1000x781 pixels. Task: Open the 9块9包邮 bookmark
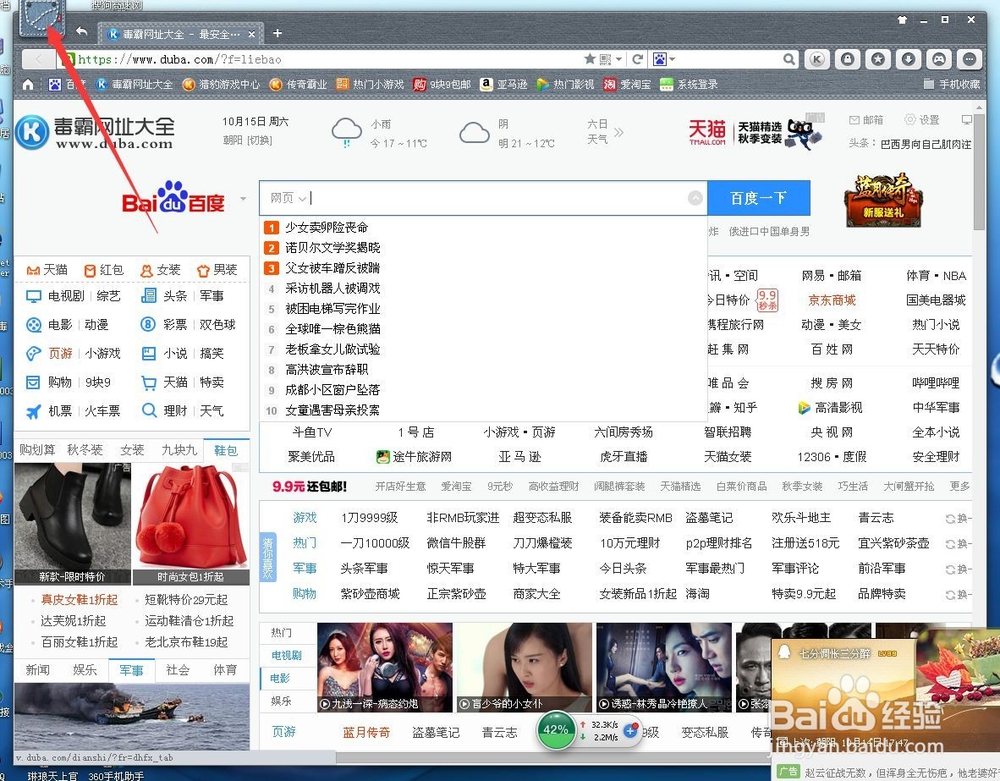point(441,84)
